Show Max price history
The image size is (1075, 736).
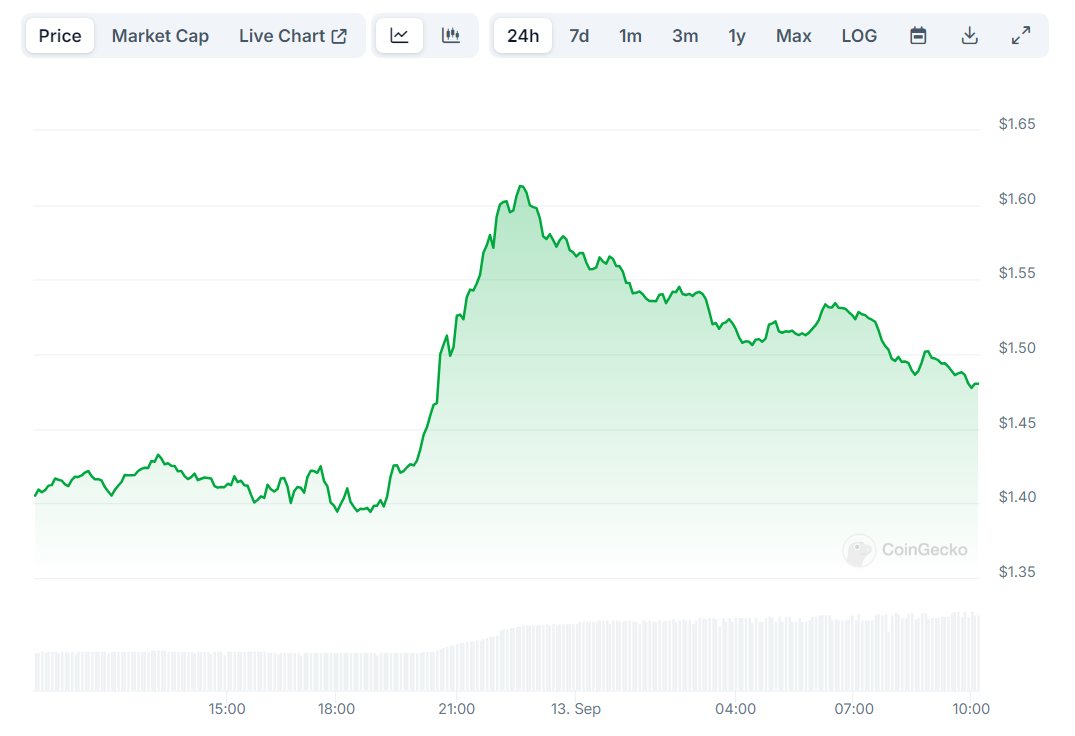(794, 36)
